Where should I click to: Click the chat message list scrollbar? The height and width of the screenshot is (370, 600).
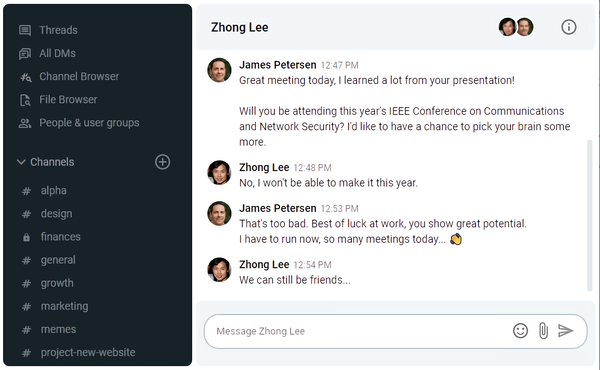click(x=590, y=215)
